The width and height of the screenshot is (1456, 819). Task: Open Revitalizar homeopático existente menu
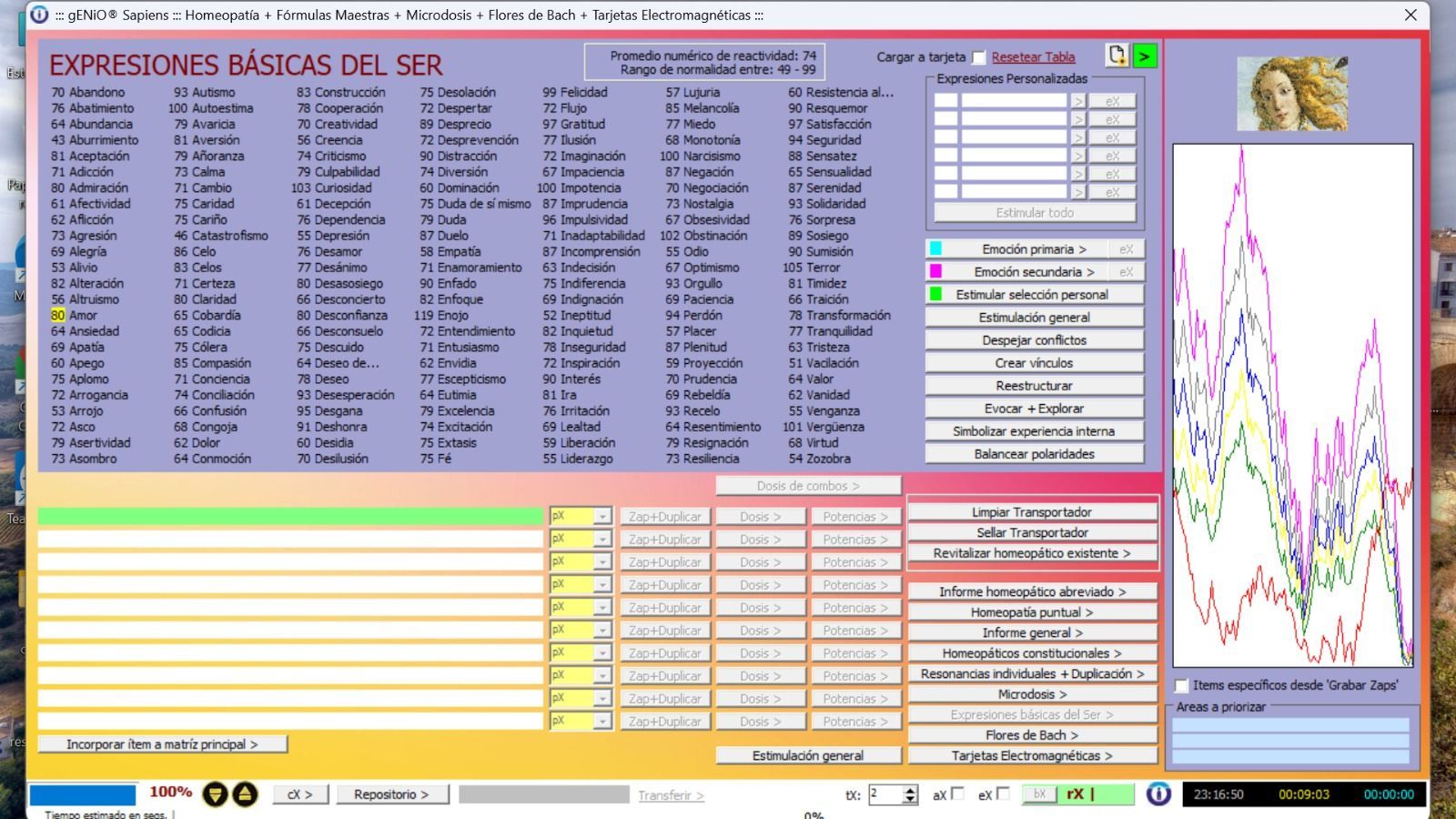[1032, 553]
